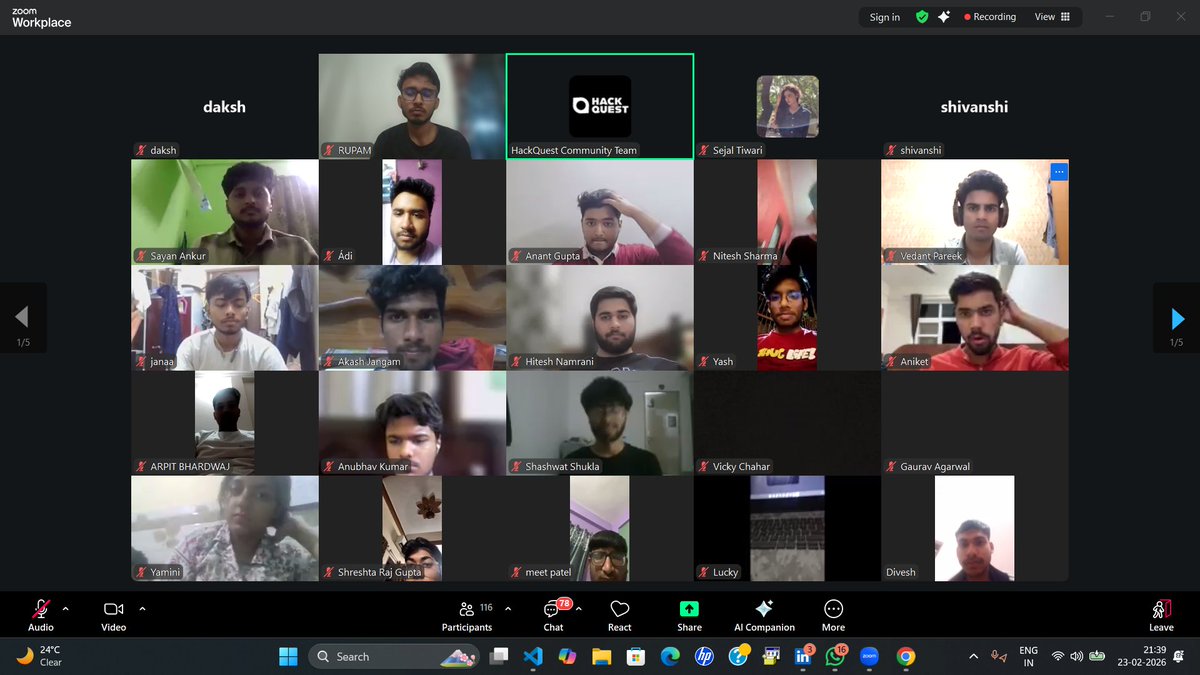Open the Windows Start menu

coord(288,656)
